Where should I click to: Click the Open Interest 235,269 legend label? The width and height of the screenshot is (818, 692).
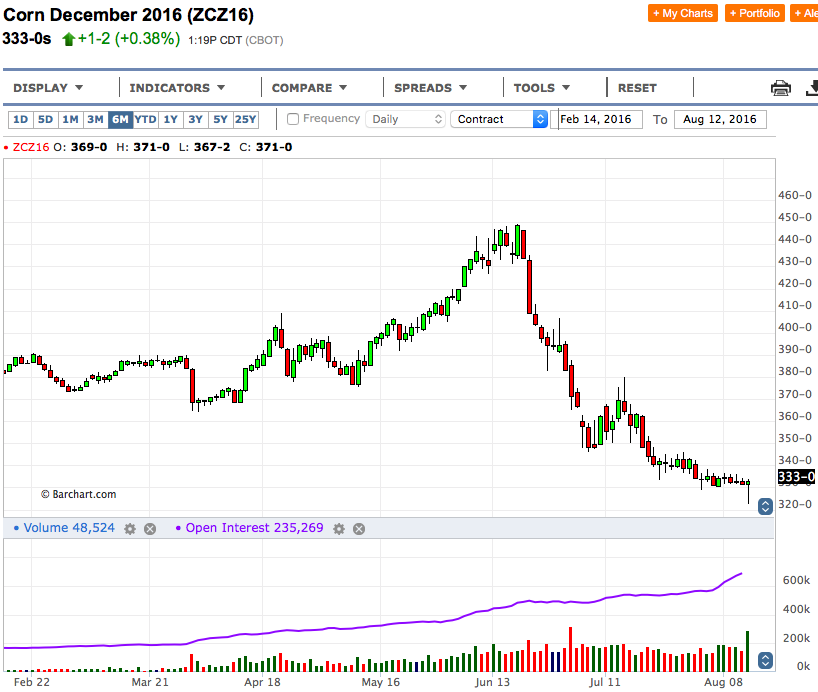pyautogui.click(x=255, y=528)
